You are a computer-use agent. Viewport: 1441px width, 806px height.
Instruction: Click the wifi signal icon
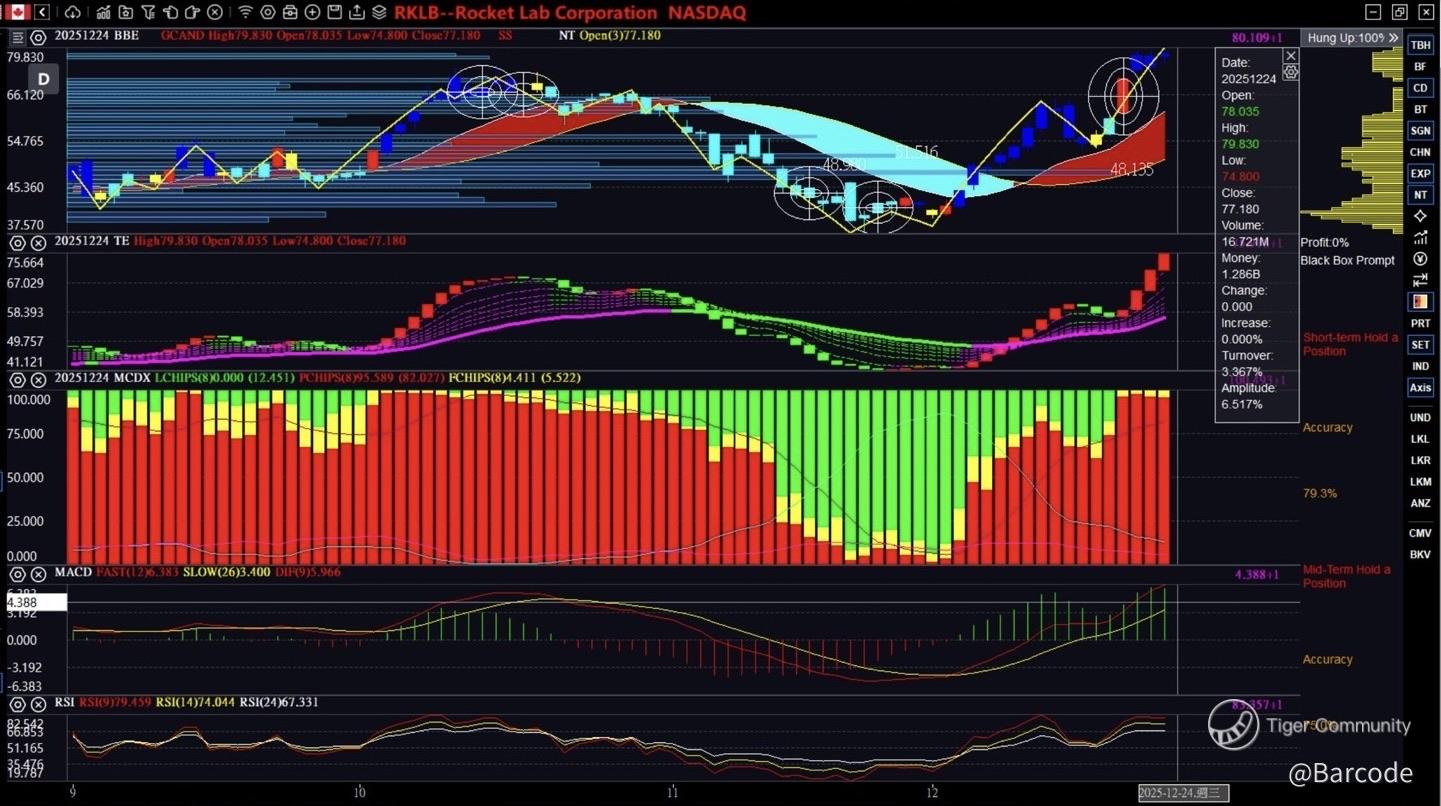click(x=245, y=12)
